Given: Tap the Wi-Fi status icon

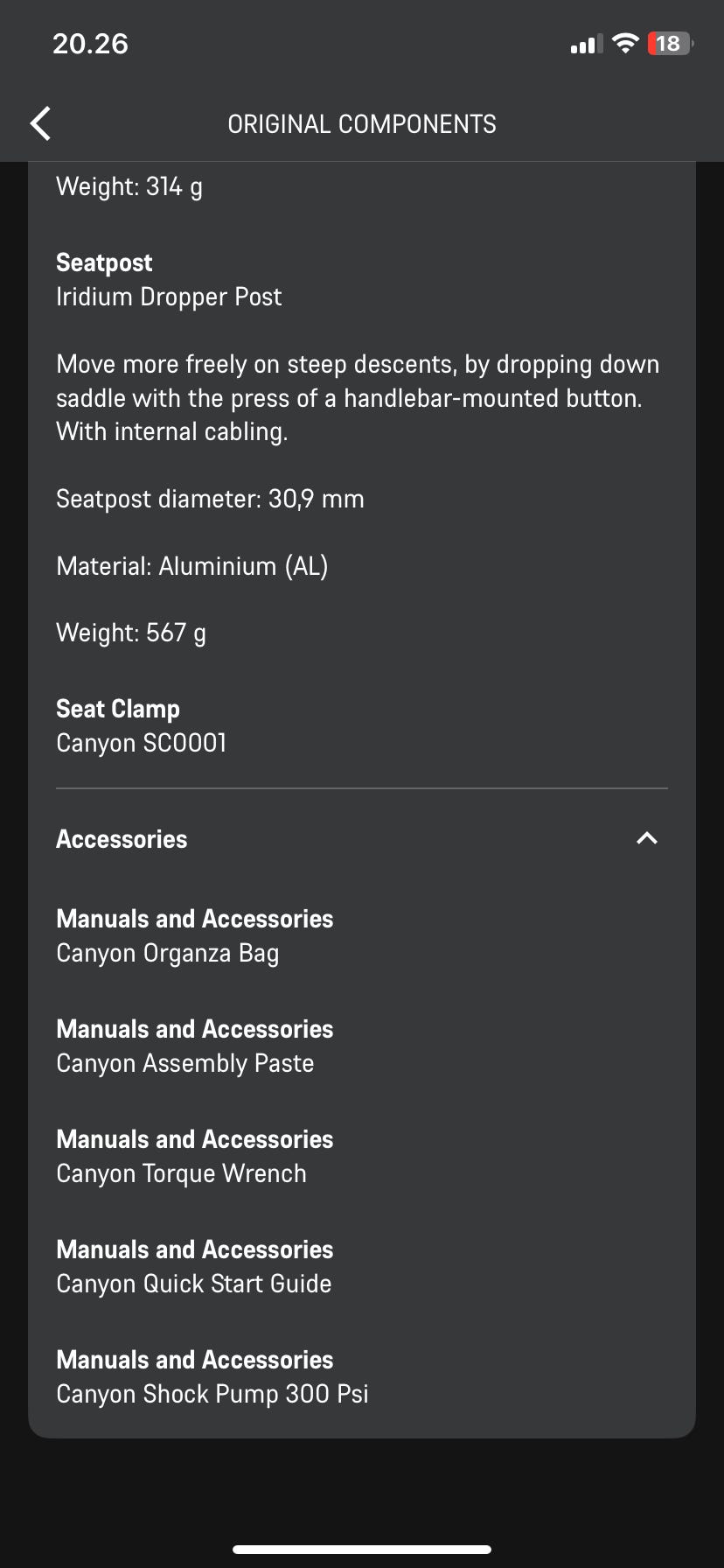Looking at the screenshot, I should point(624,43).
